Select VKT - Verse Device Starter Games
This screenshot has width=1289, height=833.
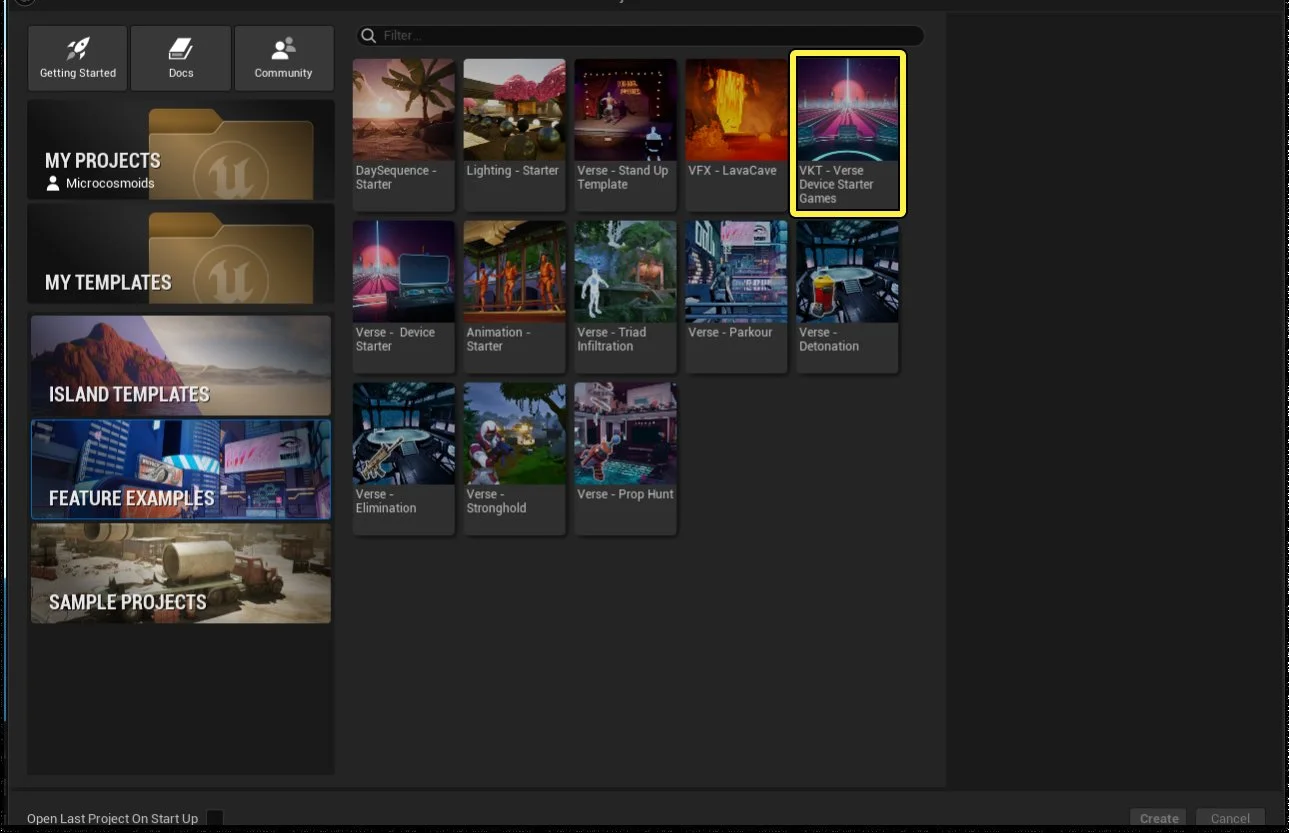(x=848, y=134)
